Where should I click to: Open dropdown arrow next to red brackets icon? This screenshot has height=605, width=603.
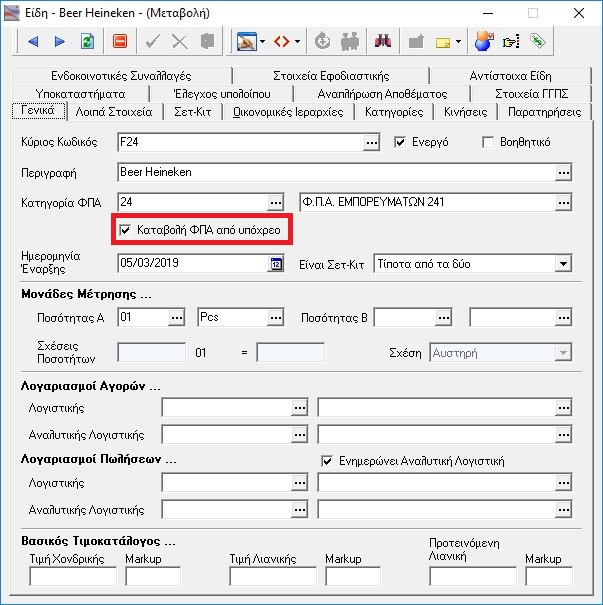click(x=297, y=41)
